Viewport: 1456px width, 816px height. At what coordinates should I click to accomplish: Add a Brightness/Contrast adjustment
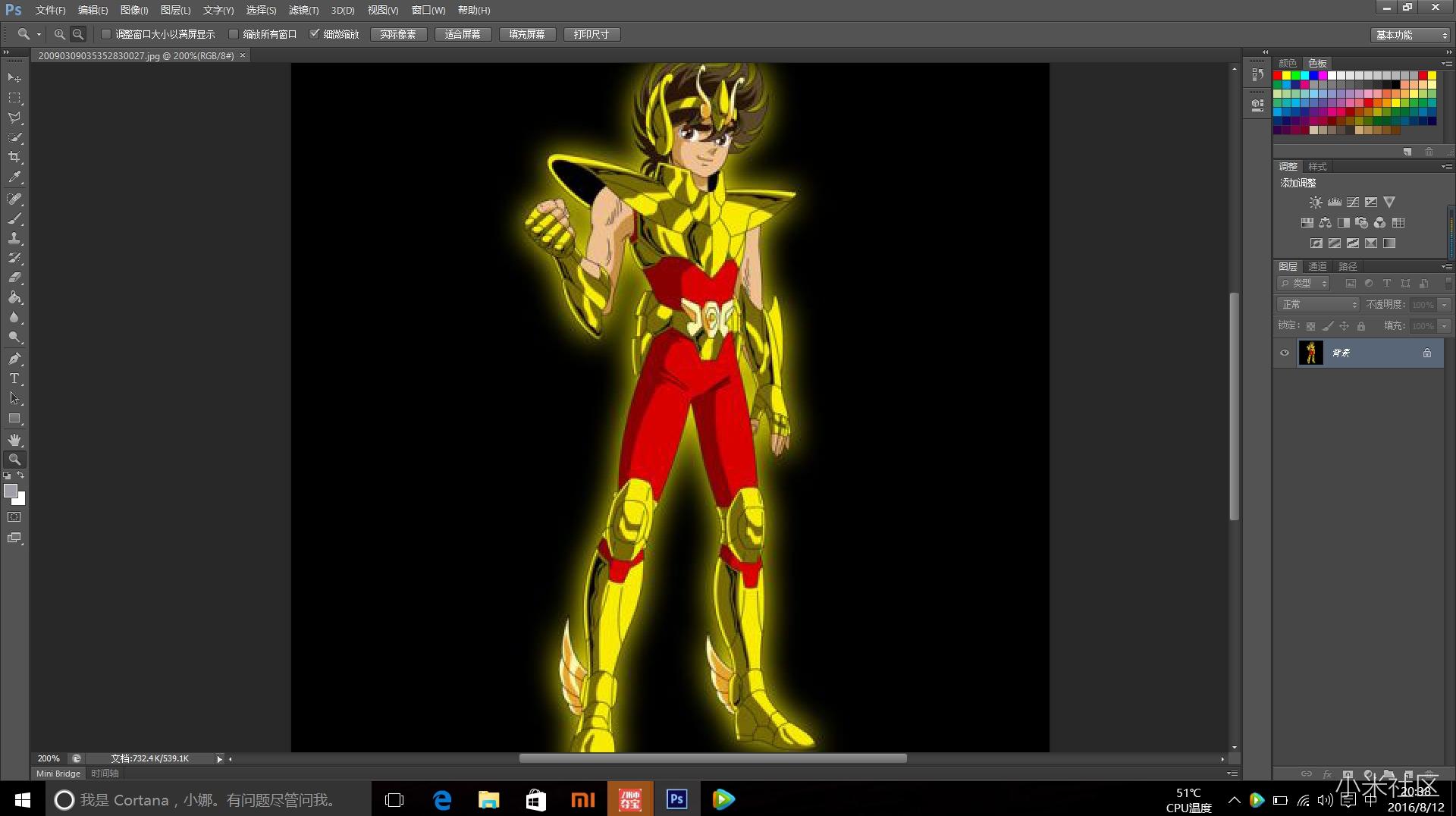pos(1316,202)
